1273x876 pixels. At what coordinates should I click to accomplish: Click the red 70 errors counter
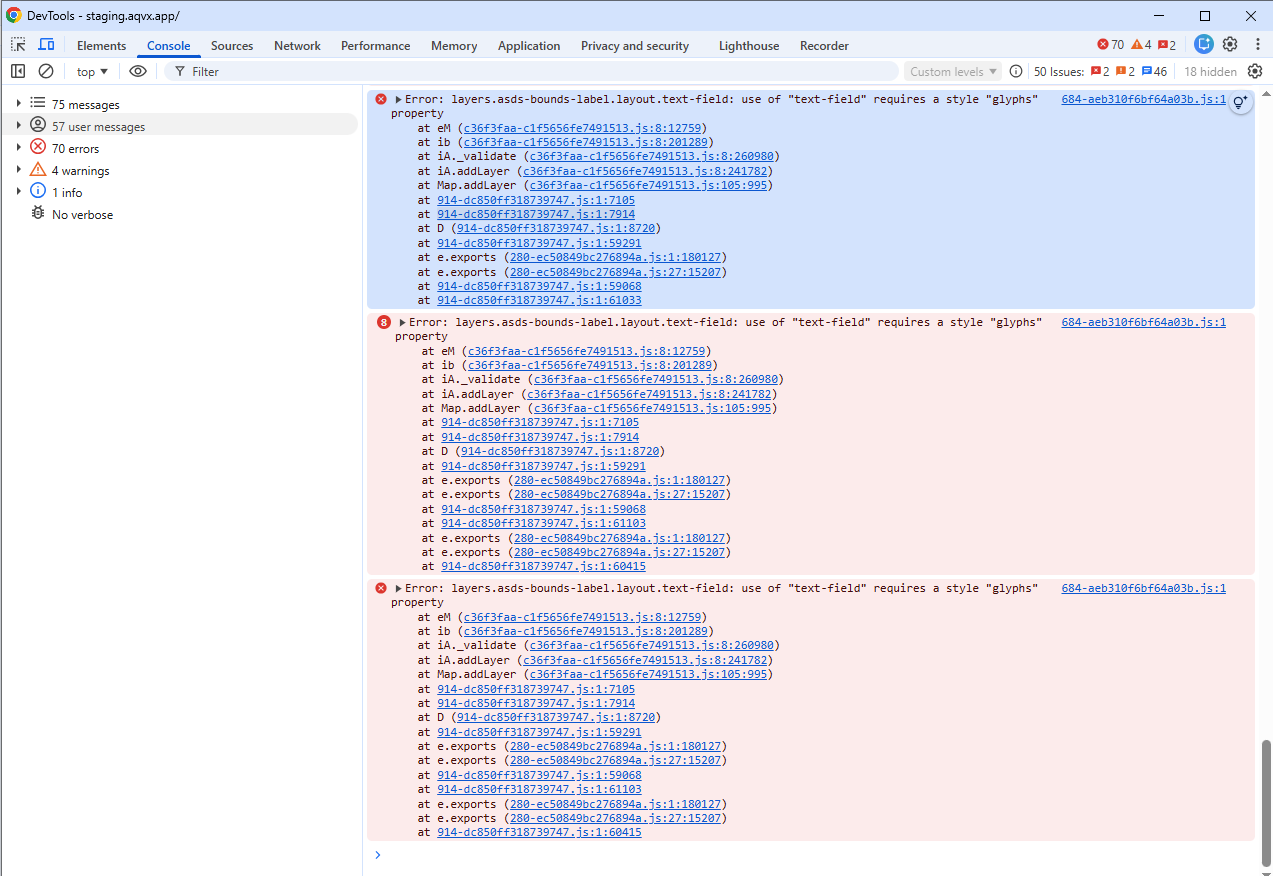click(x=1110, y=45)
